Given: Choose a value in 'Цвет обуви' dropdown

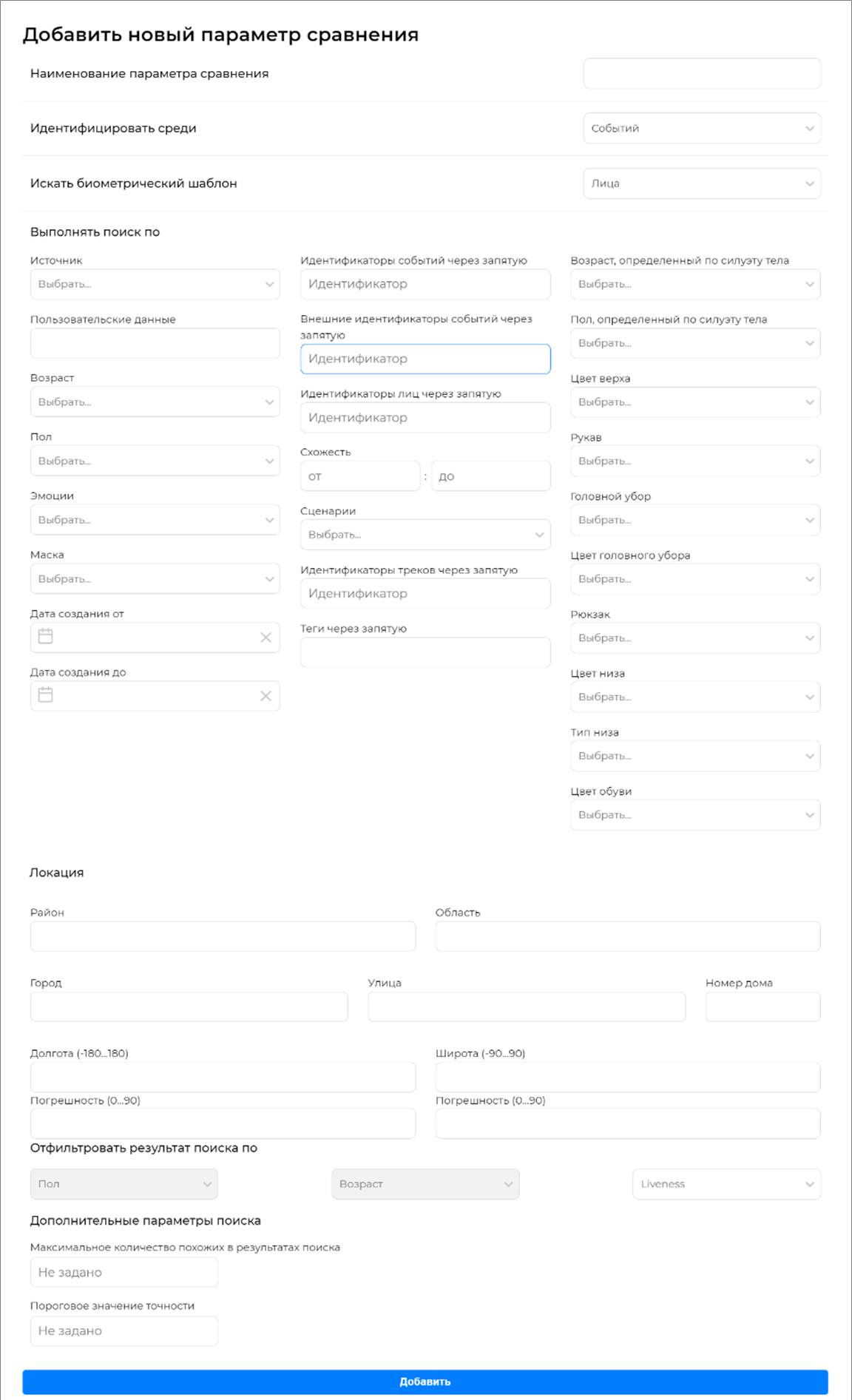Looking at the screenshot, I should [694, 815].
